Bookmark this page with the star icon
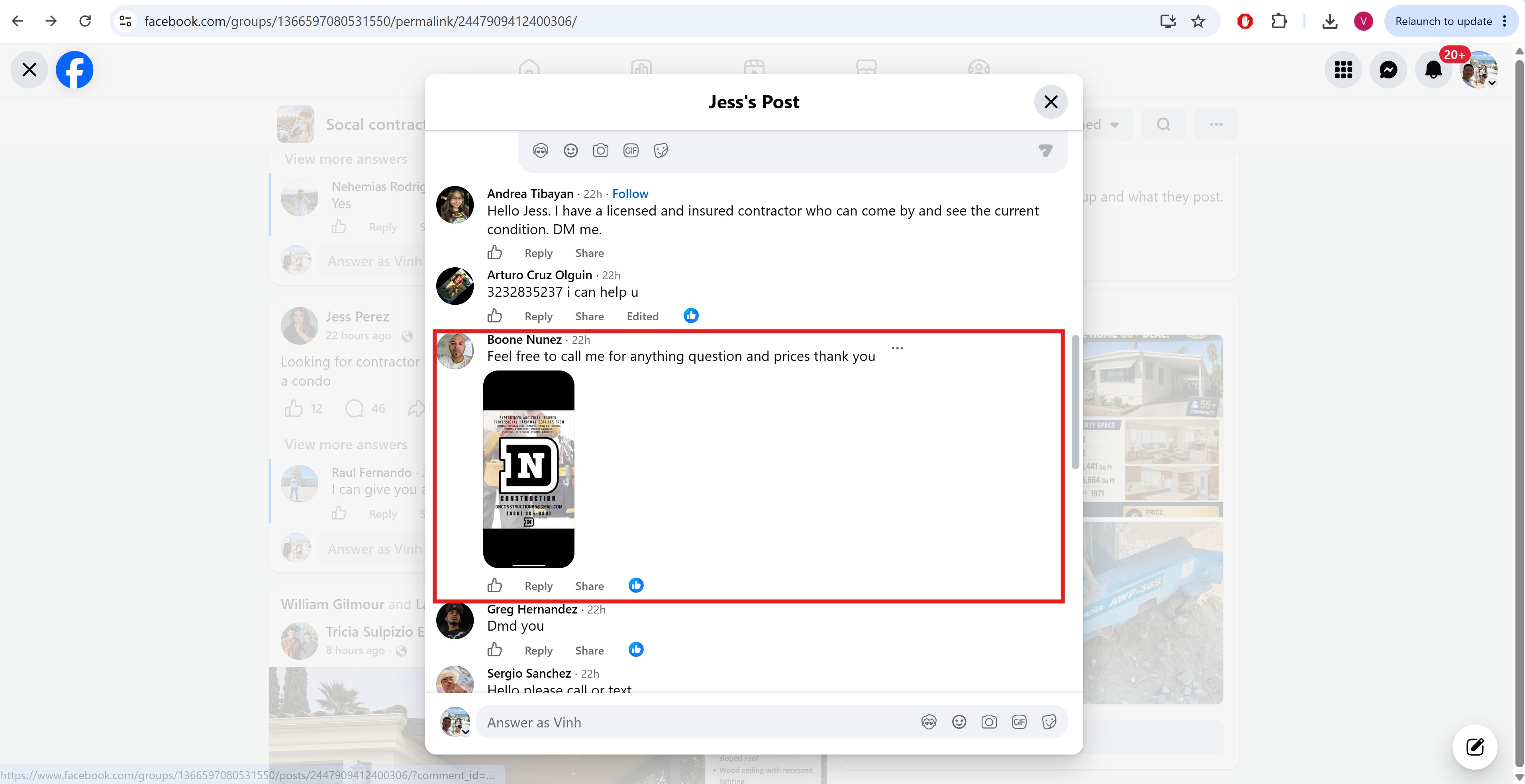This screenshot has height=784, width=1525. (x=1198, y=22)
